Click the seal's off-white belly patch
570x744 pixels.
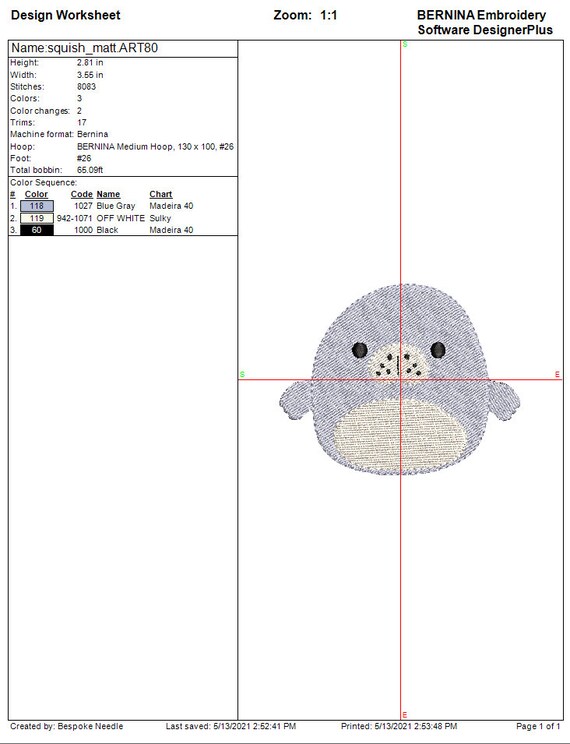pyautogui.click(x=398, y=434)
